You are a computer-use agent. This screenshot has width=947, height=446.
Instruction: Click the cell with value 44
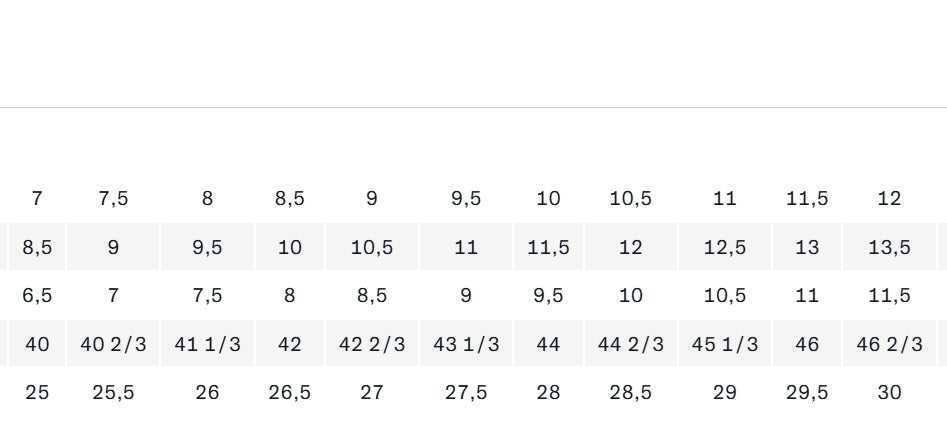click(548, 344)
